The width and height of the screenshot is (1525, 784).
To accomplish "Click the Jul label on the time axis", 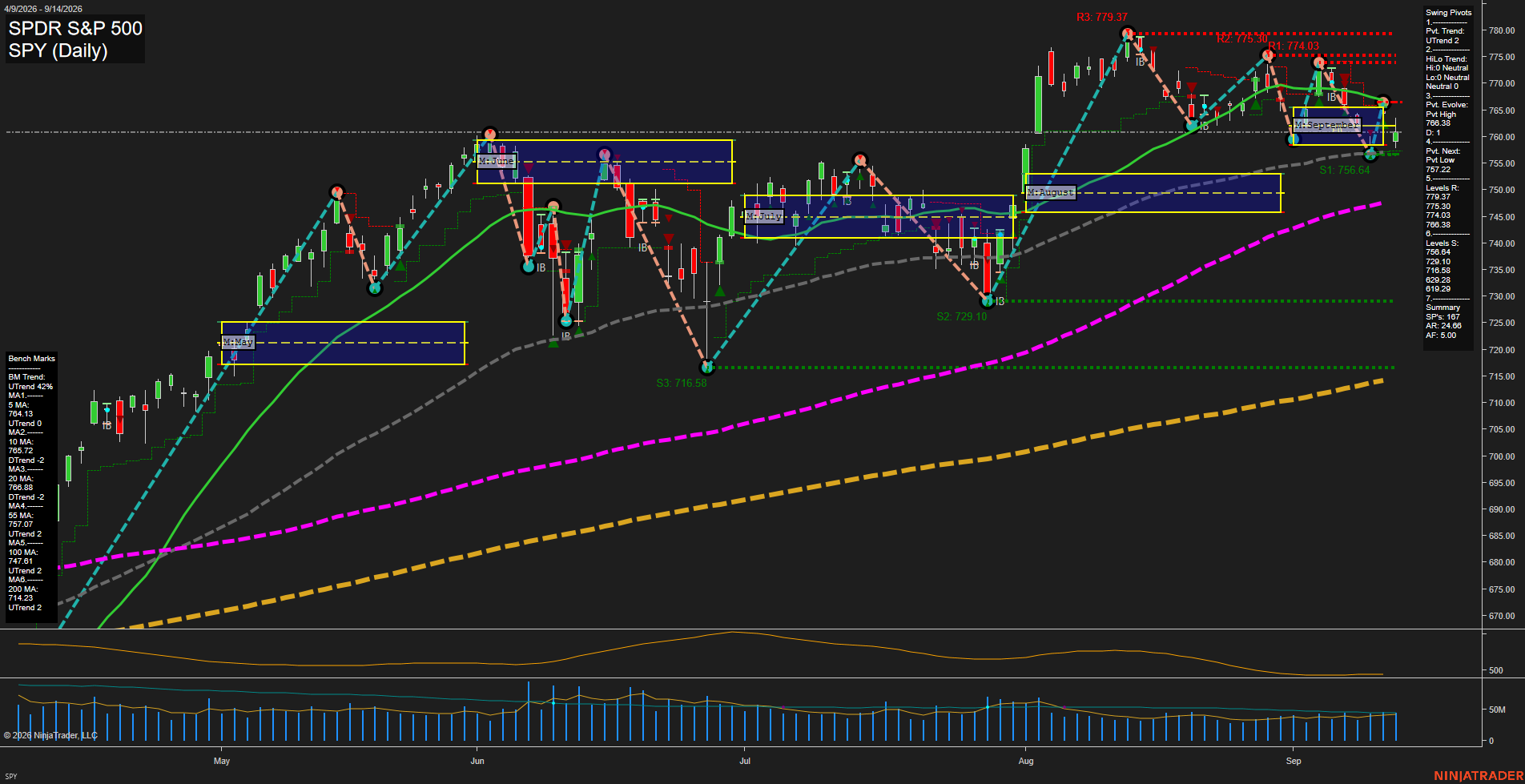I will pyautogui.click(x=745, y=761).
